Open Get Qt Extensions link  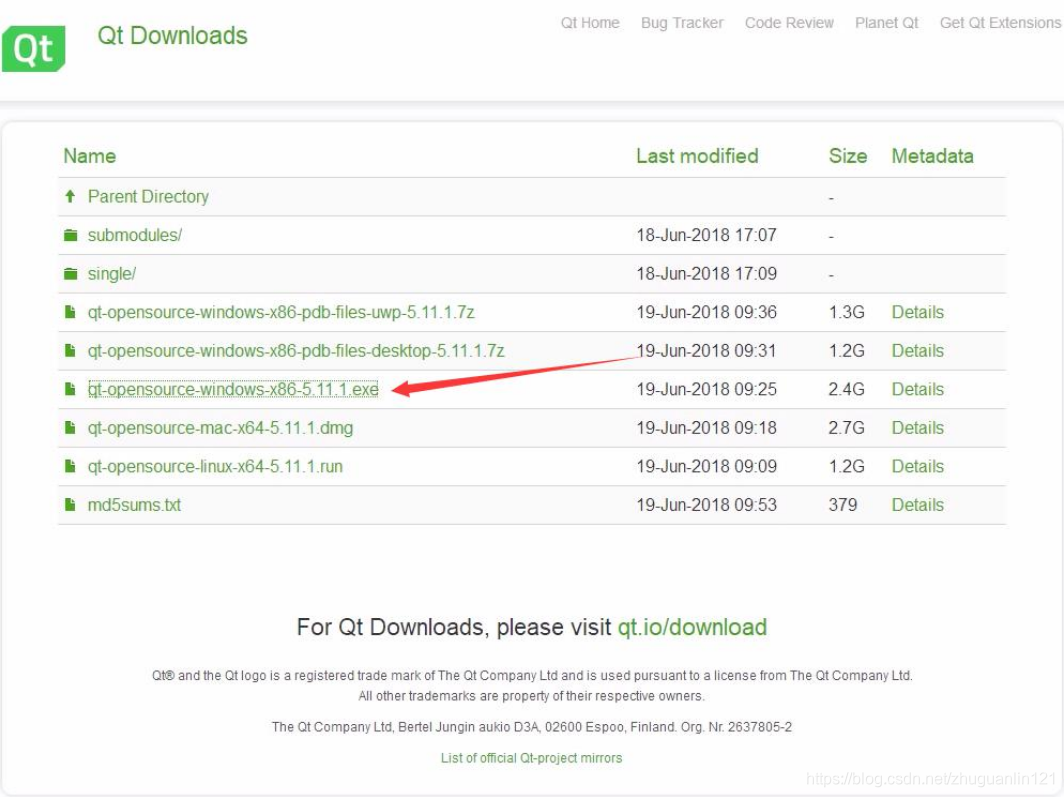tap(1000, 23)
